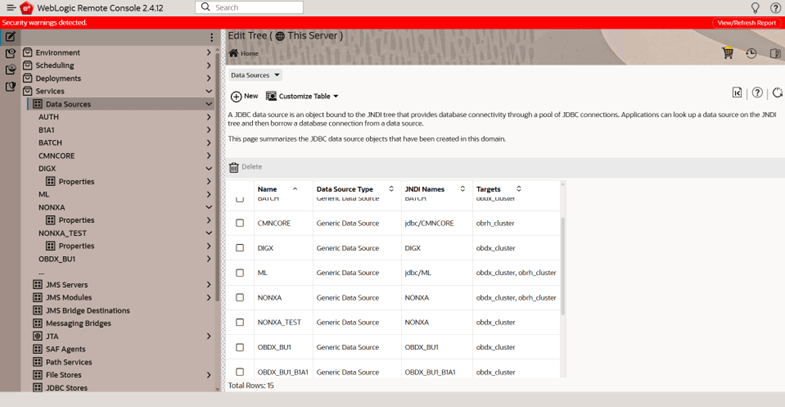The width and height of the screenshot is (785, 407).
Task: Click the navigation tree vertical scrollbar
Action: [x=217, y=175]
